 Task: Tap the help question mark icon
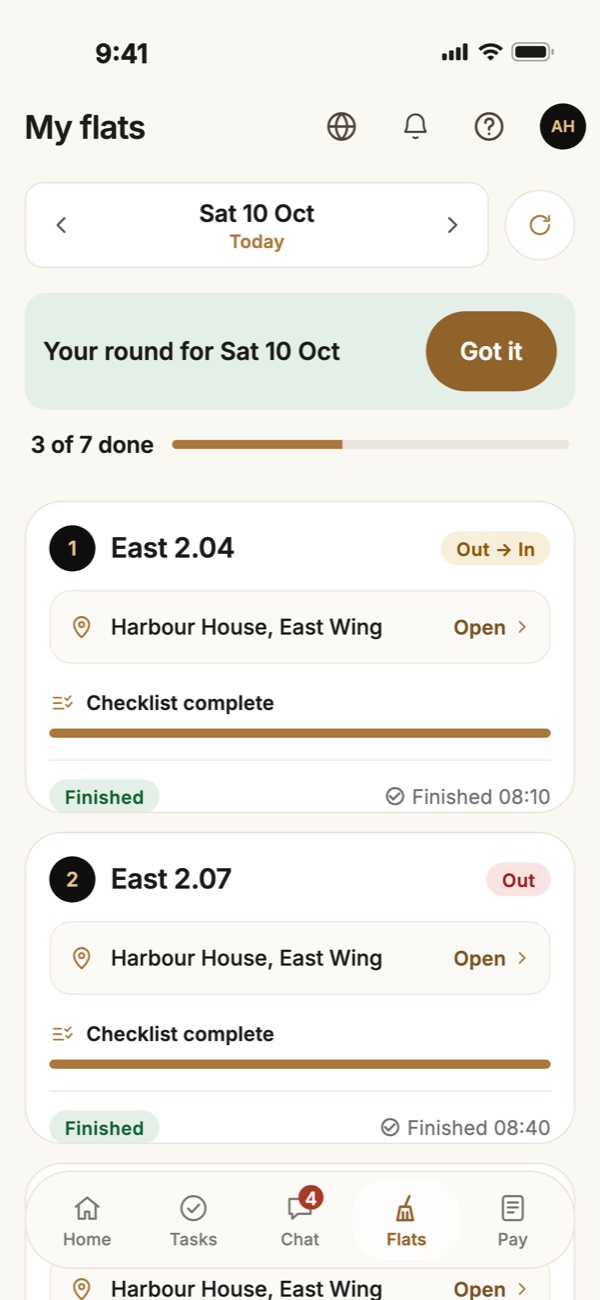coord(489,127)
